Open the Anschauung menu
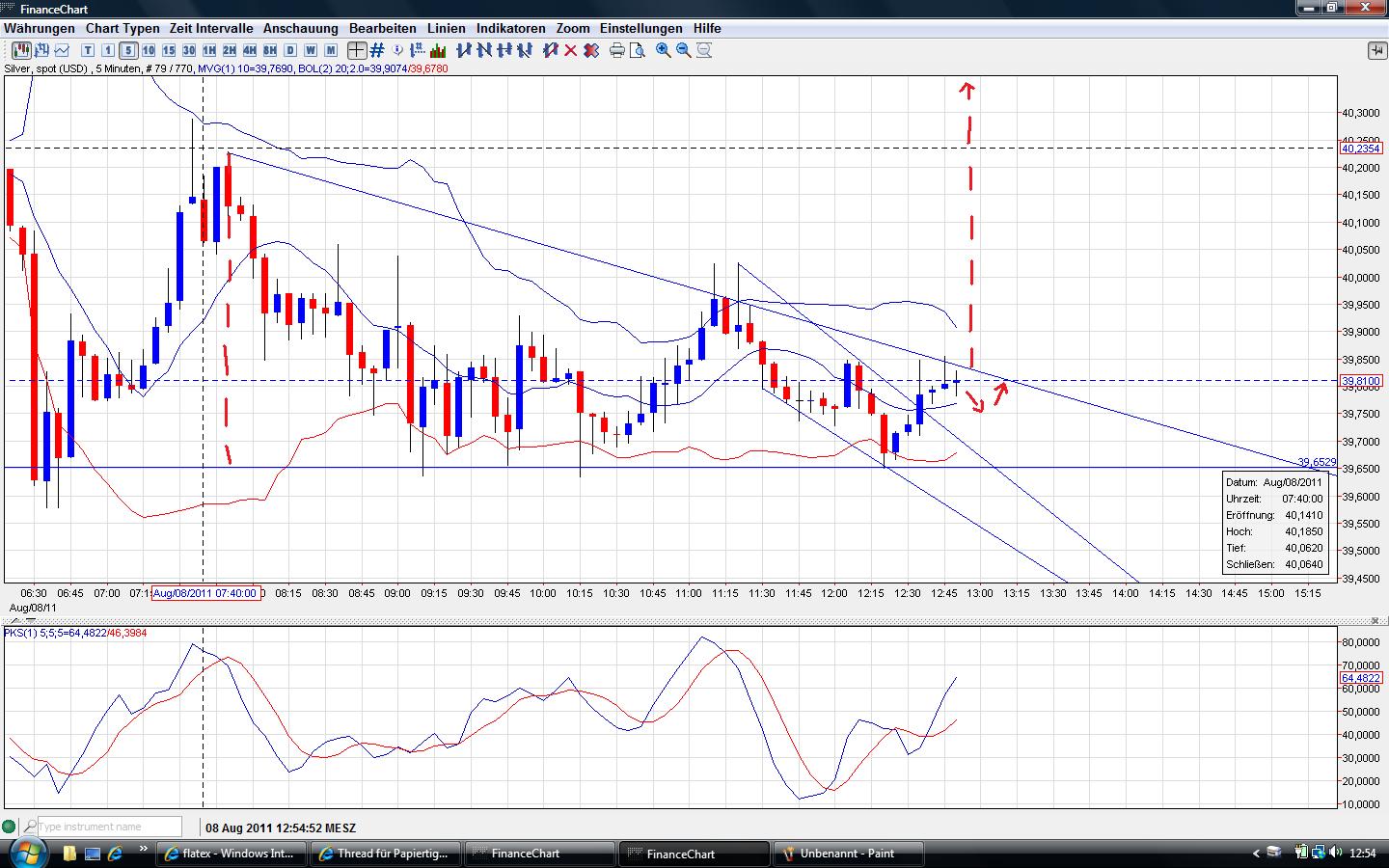Viewport: 1389px width, 868px height. [301, 28]
